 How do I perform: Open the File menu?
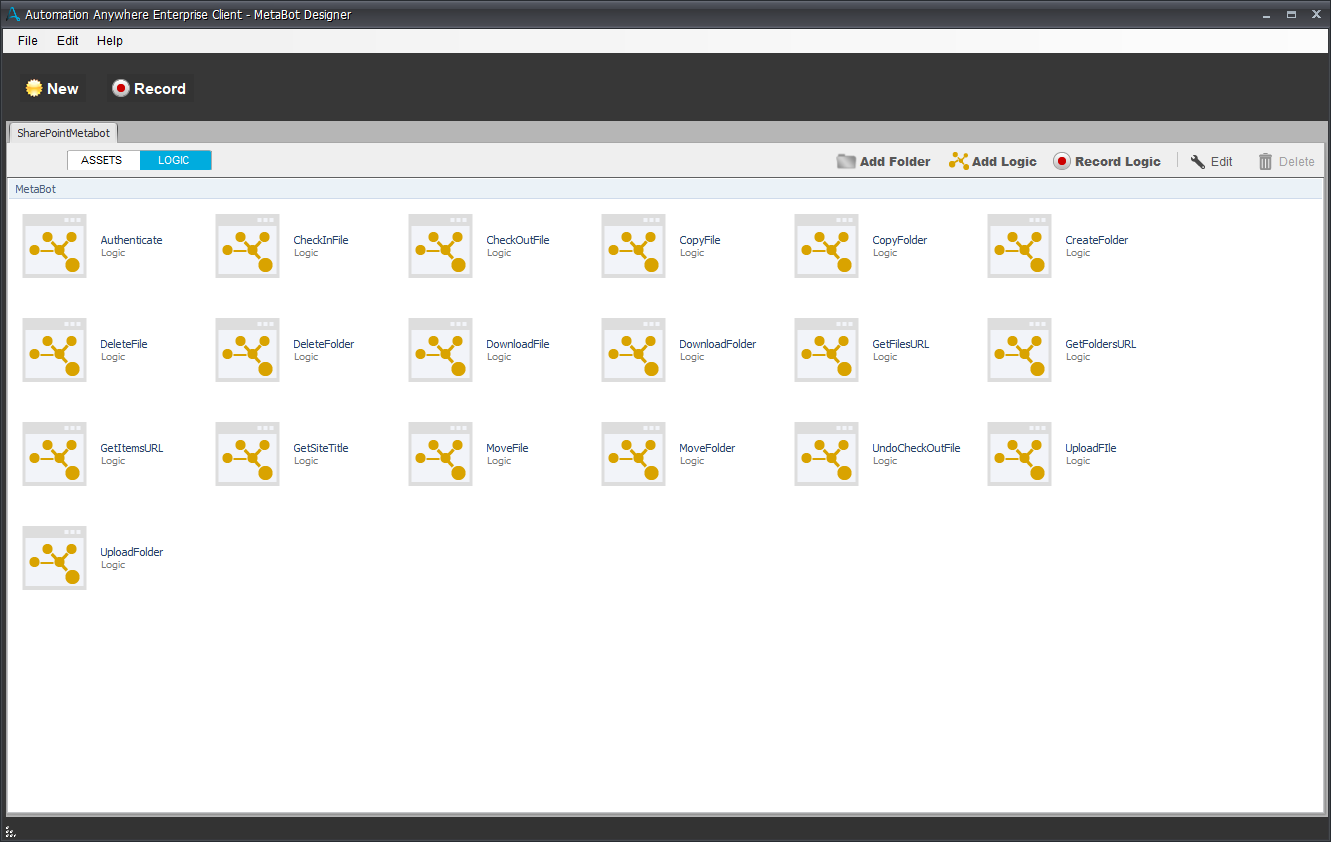click(x=28, y=41)
